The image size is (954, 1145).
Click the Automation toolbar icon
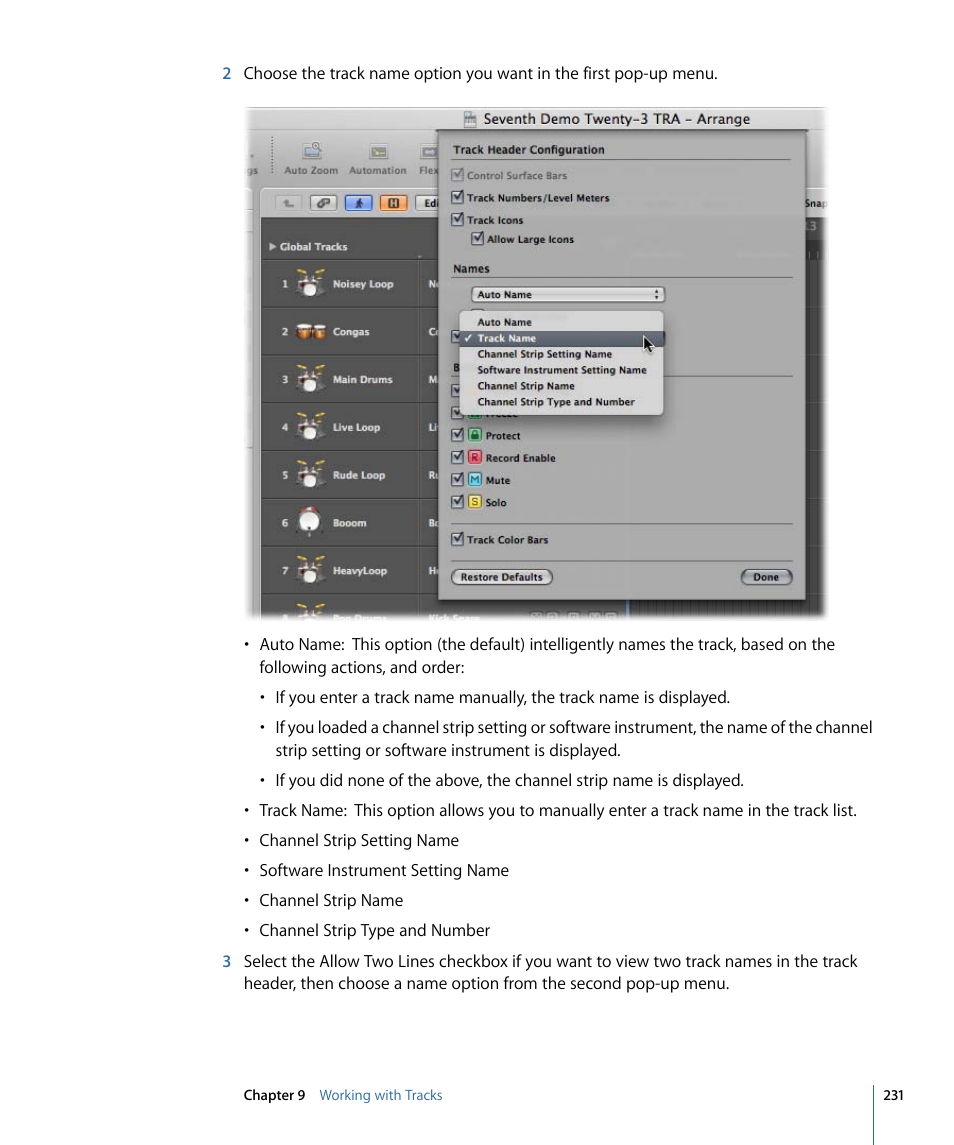tap(378, 151)
